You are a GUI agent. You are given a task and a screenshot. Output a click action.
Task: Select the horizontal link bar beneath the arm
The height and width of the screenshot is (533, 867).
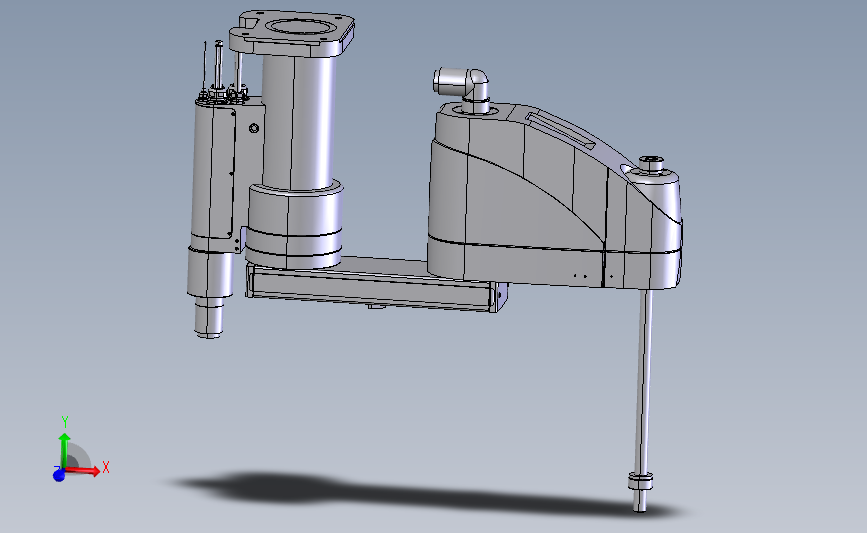(376, 288)
